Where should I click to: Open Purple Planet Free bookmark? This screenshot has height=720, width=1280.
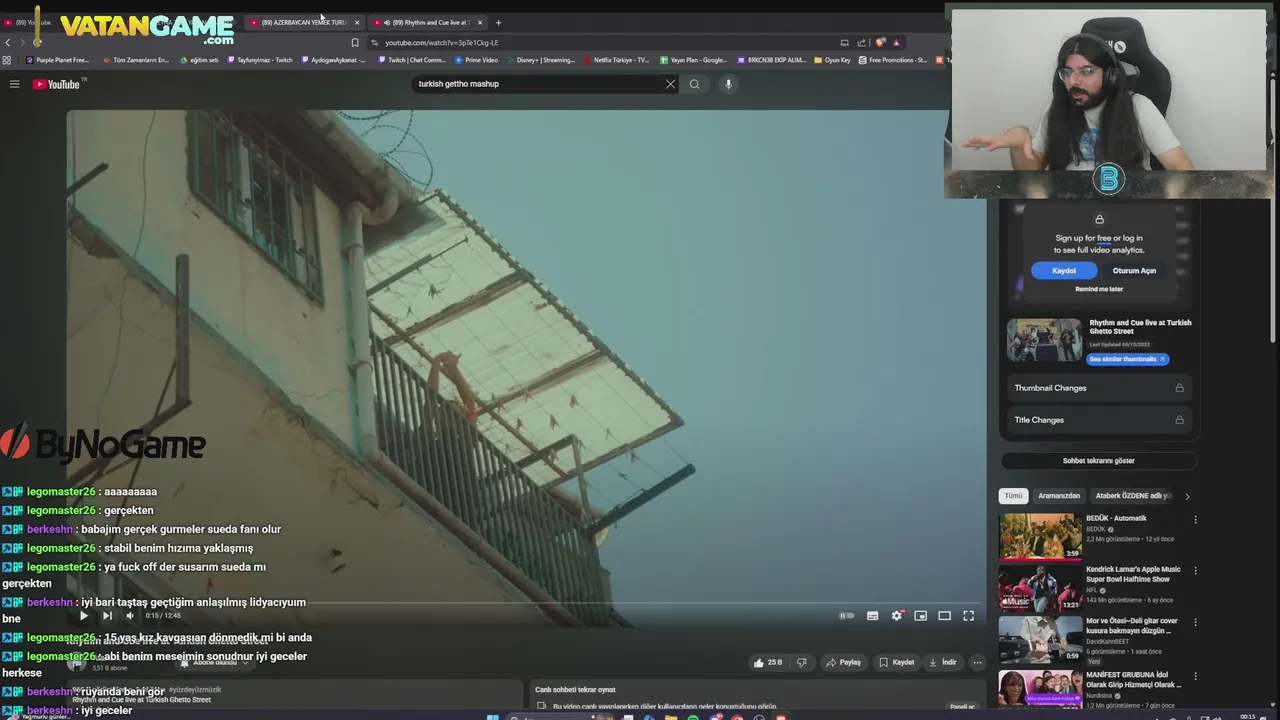(x=57, y=60)
